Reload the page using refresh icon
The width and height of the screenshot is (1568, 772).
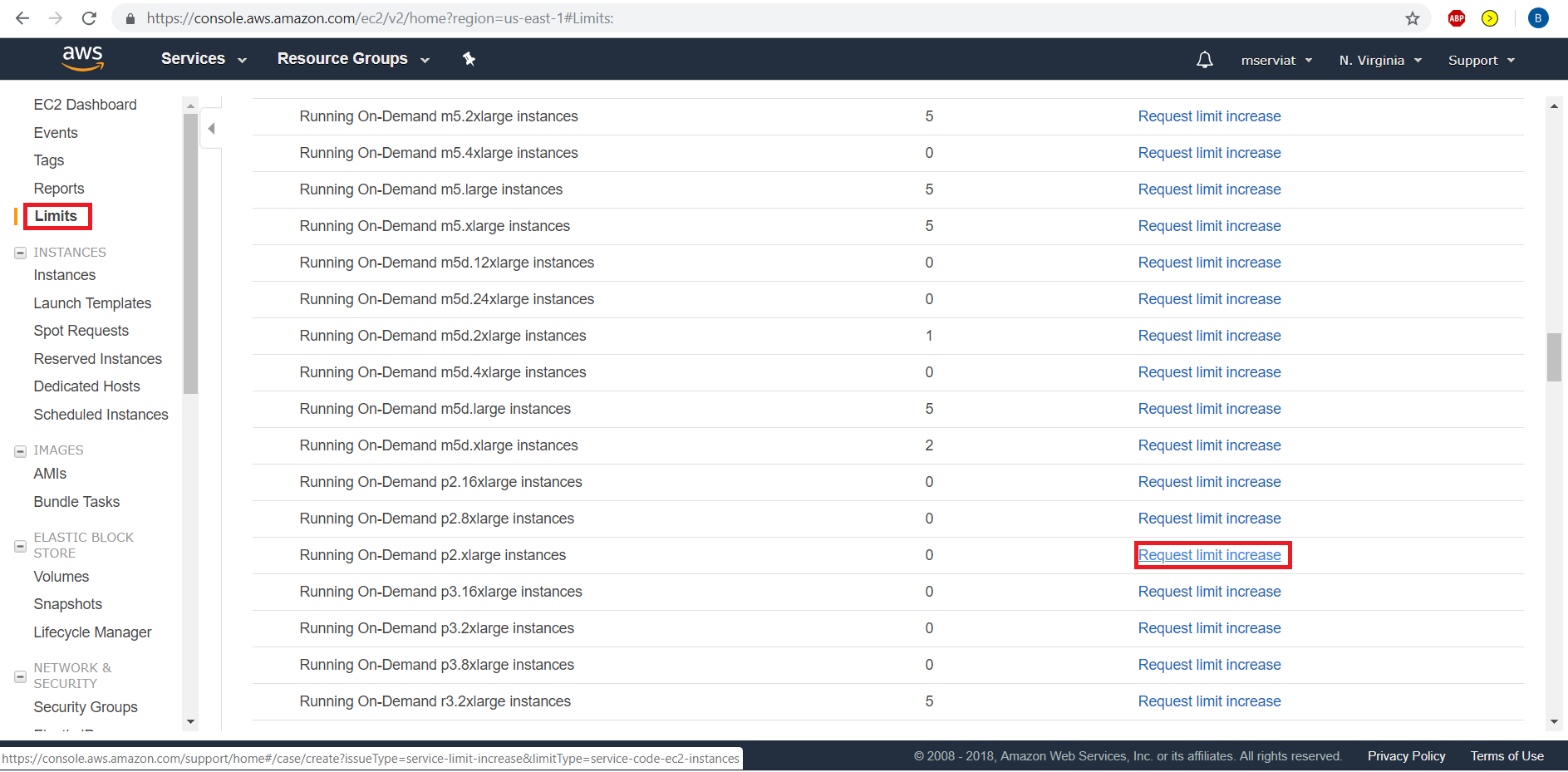coord(89,18)
